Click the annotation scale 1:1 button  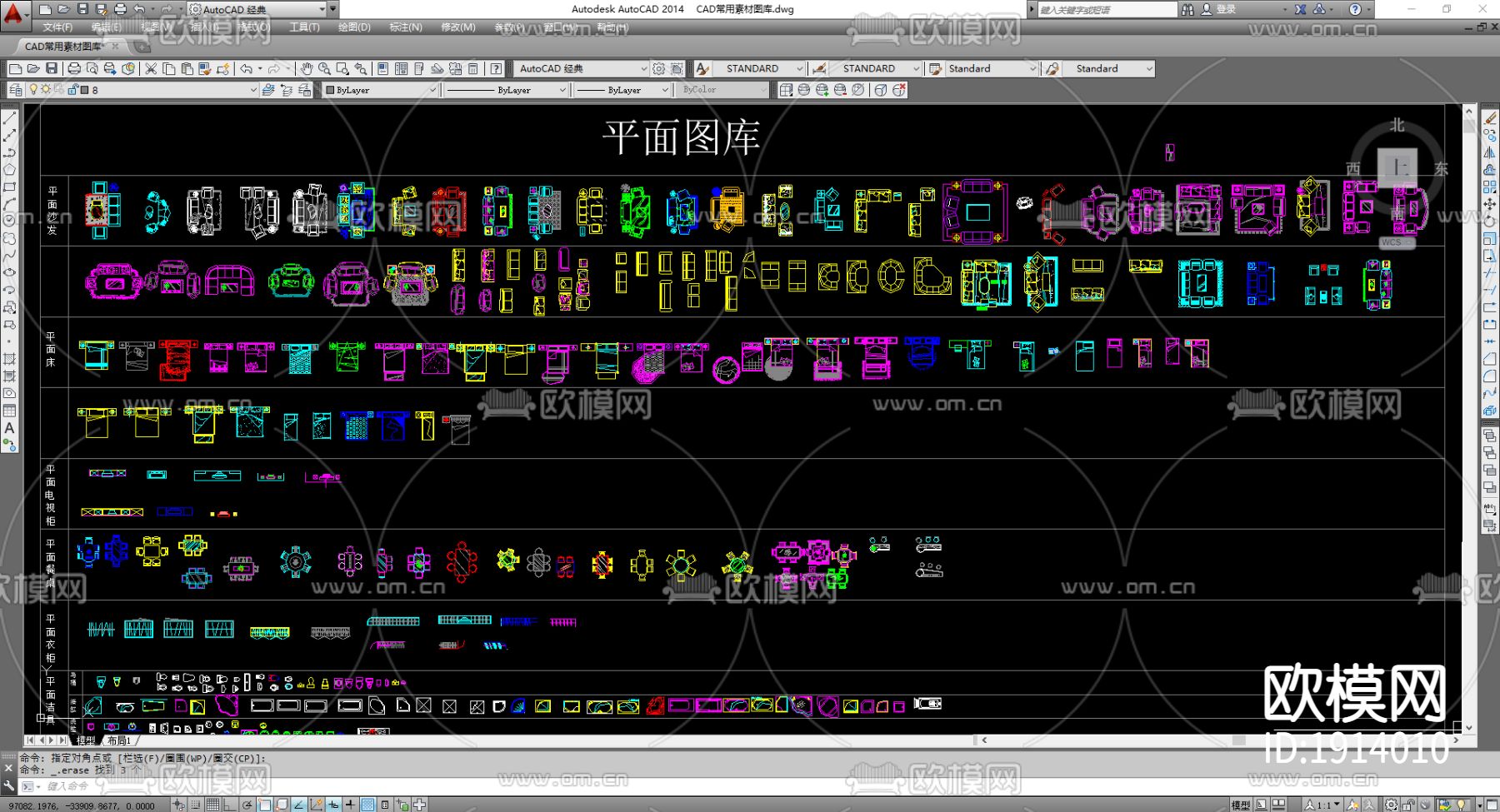tap(1323, 805)
